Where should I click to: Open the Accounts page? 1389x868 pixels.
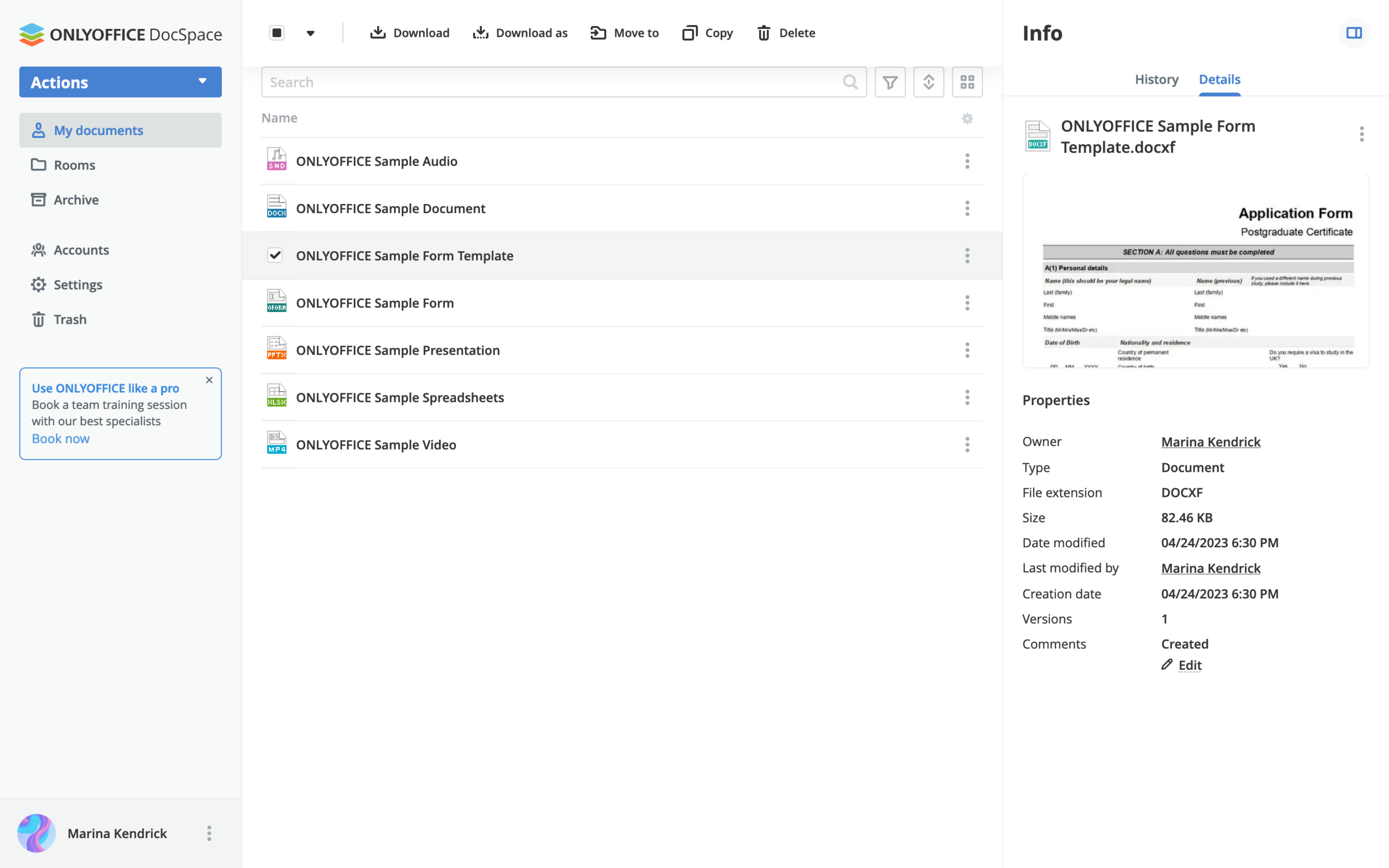tap(81, 250)
